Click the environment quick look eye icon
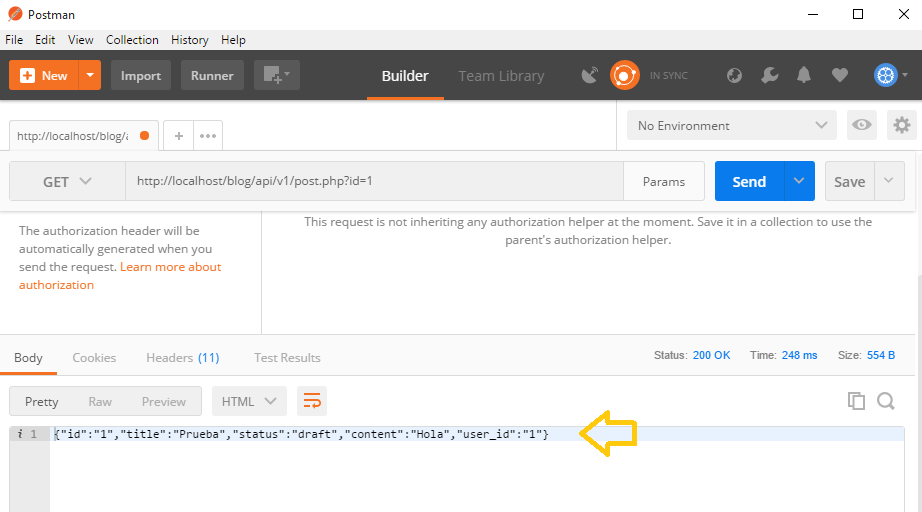This screenshot has width=922, height=512. (862, 125)
